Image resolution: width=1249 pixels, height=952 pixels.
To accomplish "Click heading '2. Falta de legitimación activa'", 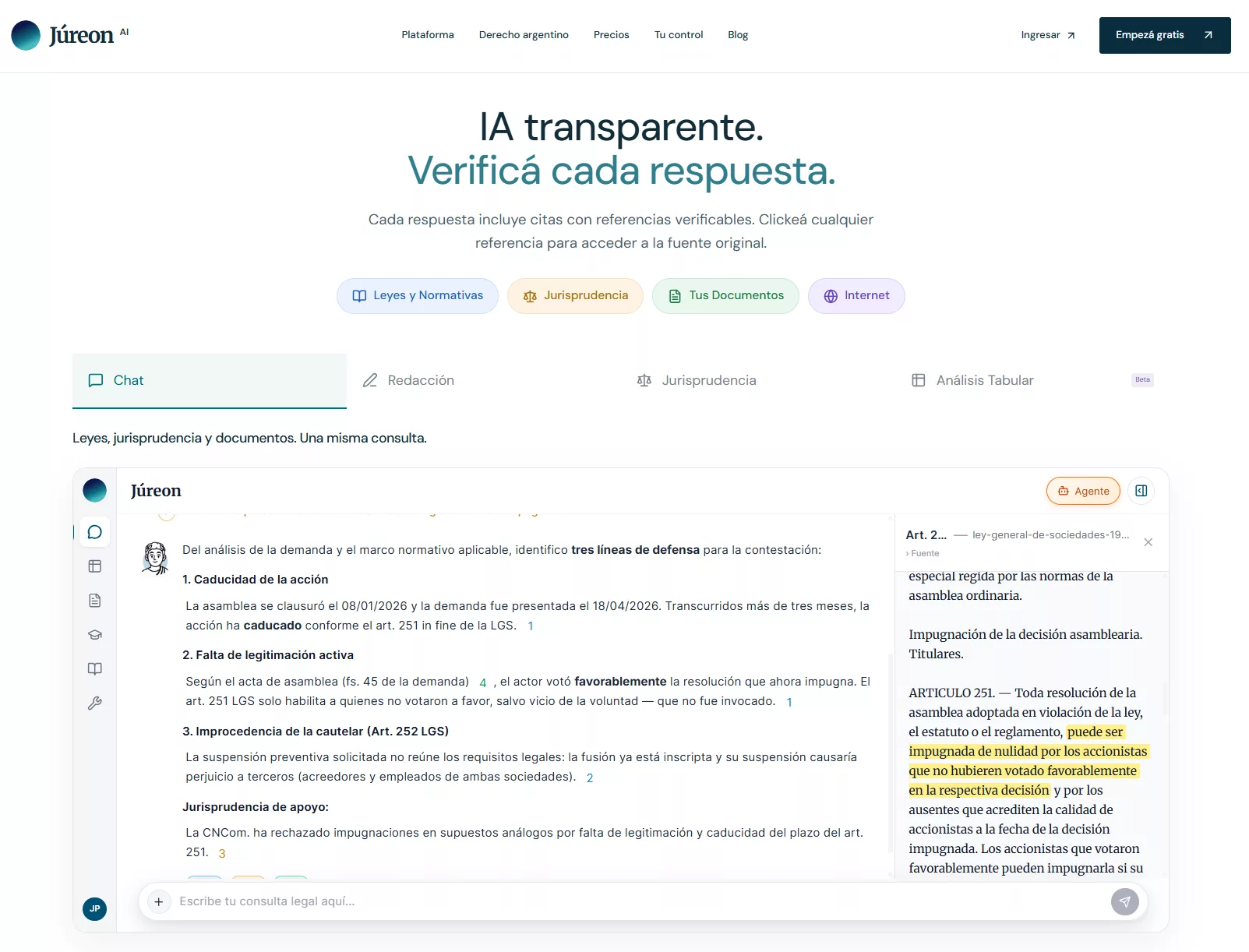I will [x=268, y=655].
